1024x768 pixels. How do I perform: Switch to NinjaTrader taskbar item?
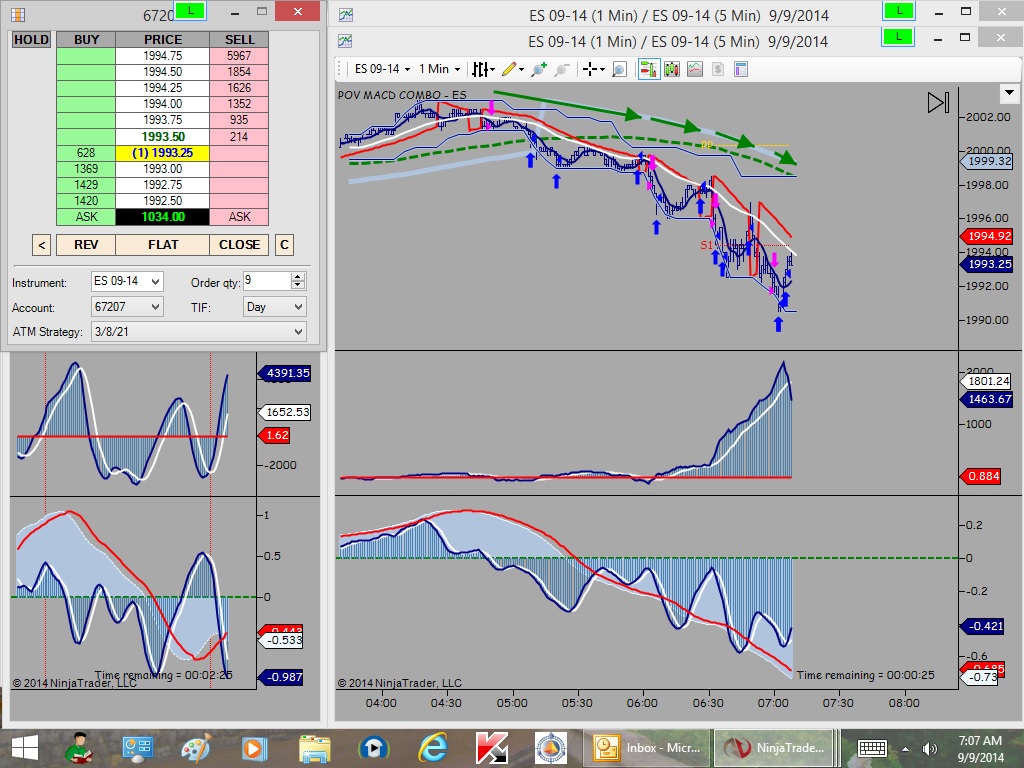pos(776,748)
